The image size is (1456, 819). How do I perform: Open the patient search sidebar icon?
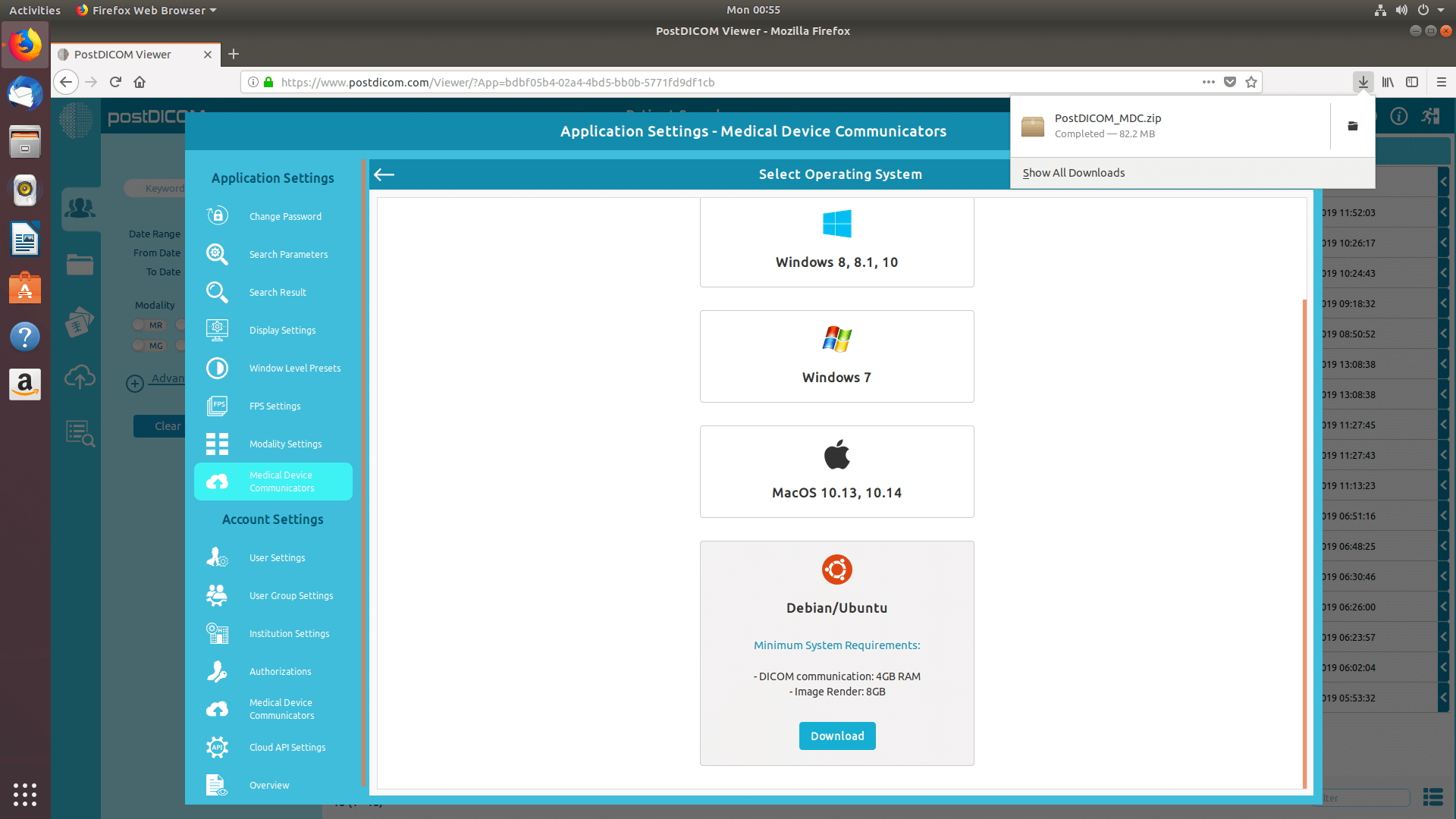(x=80, y=209)
